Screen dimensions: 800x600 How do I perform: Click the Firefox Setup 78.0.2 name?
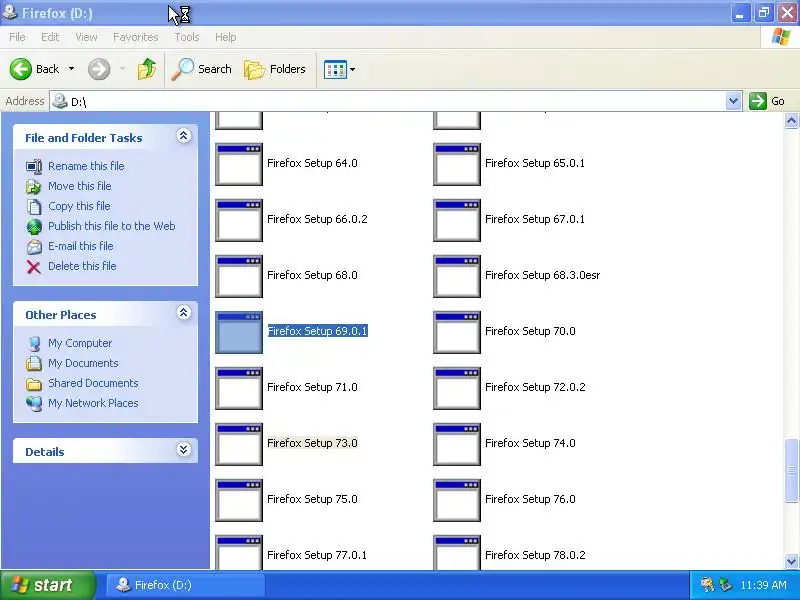pyautogui.click(x=535, y=555)
